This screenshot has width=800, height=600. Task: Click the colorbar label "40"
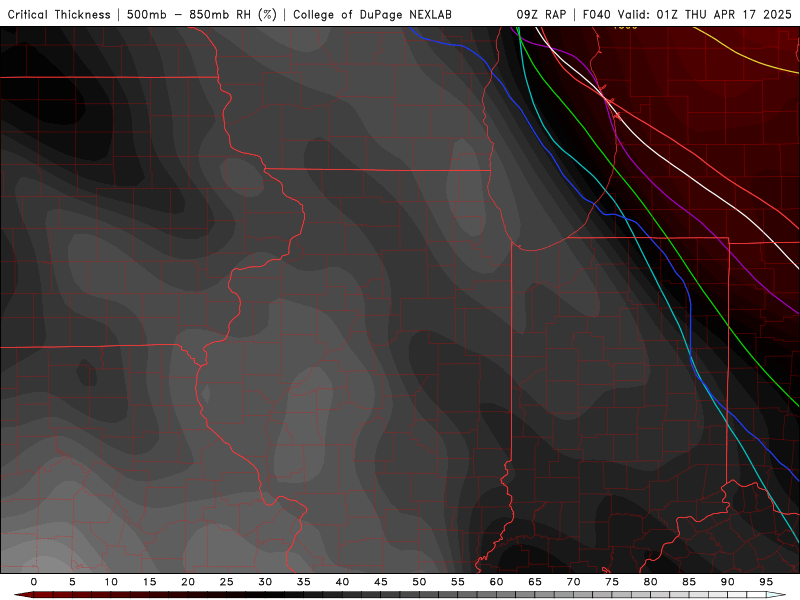tap(342, 582)
